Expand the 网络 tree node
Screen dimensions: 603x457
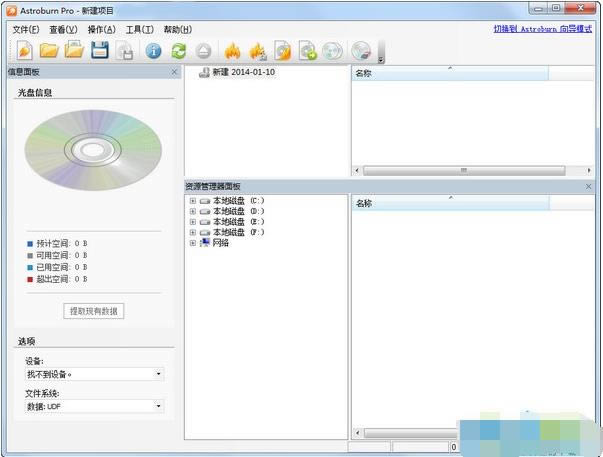[x=193, y=243]
